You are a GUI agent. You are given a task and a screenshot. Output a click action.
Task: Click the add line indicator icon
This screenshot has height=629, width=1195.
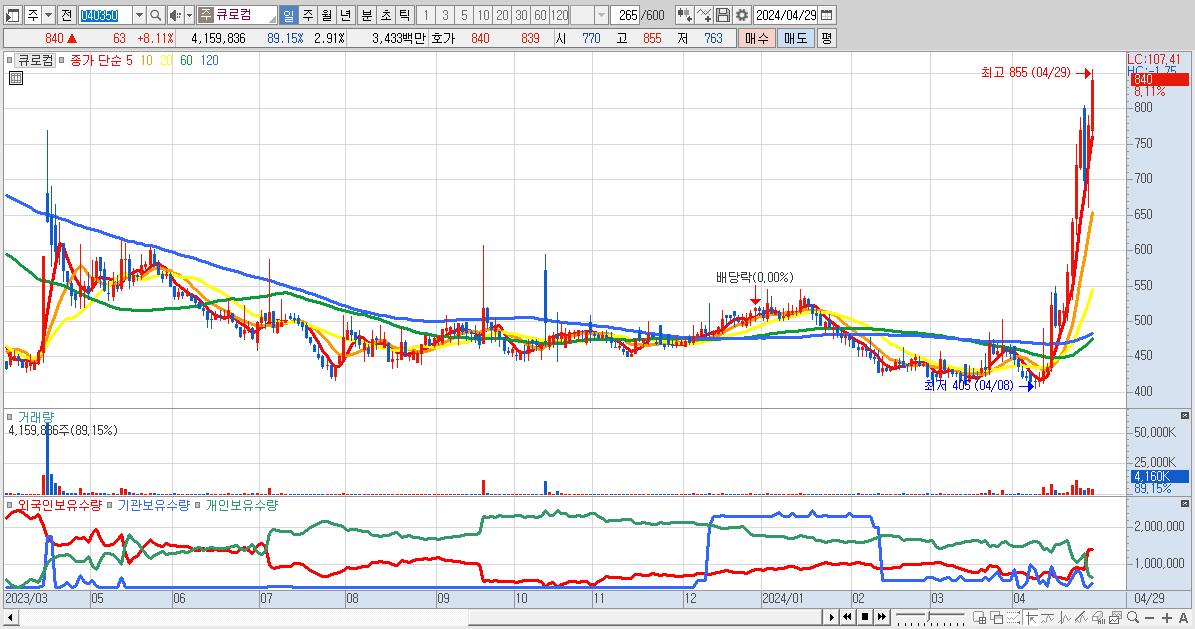(704, 15)
